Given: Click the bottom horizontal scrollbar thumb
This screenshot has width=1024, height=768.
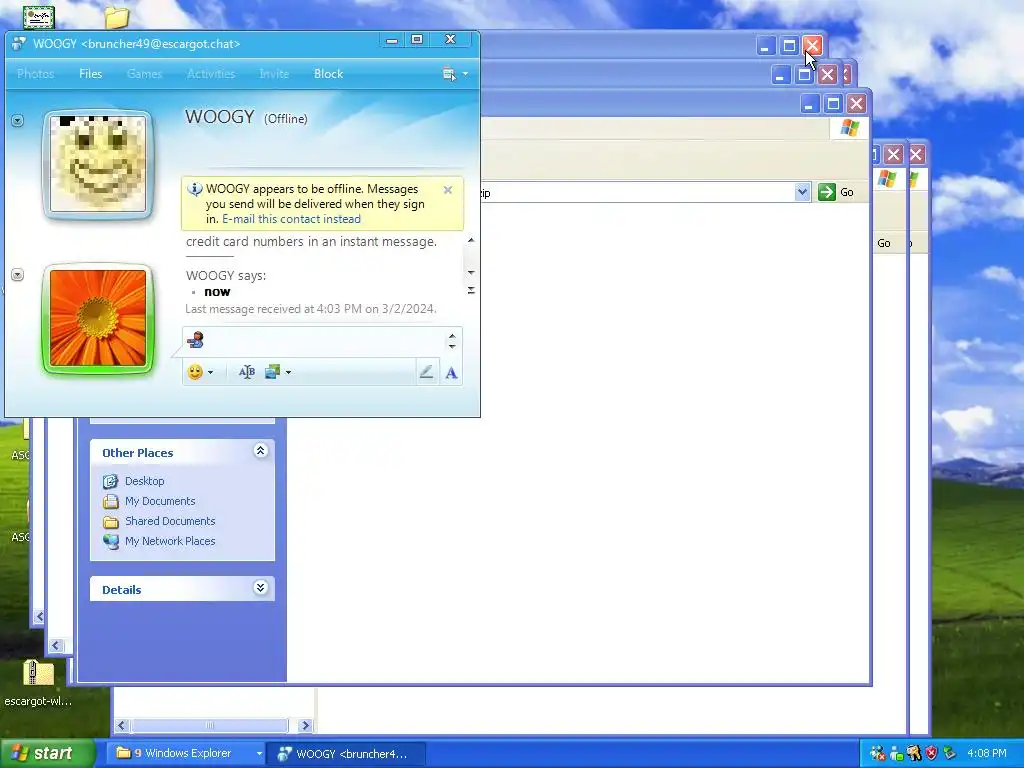Looking at the screenshot, I should (x=209, y=726).
